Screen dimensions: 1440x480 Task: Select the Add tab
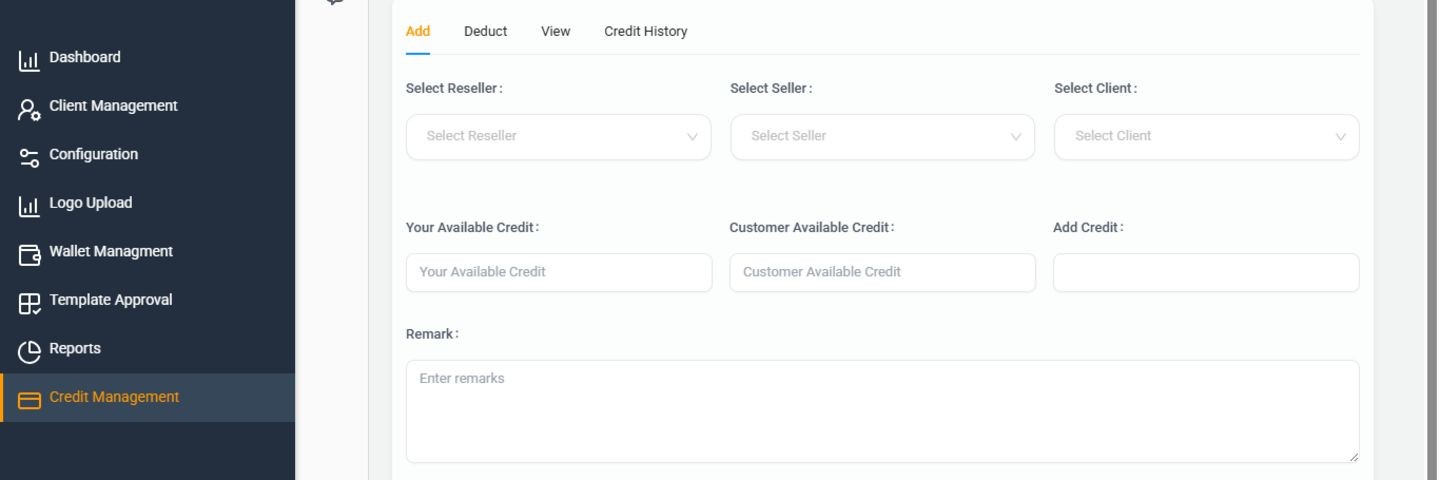[418, 31]
